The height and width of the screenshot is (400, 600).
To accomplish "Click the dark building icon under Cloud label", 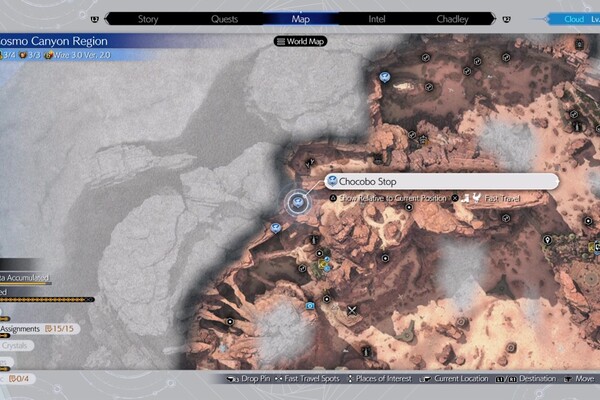I will [579, 44].
